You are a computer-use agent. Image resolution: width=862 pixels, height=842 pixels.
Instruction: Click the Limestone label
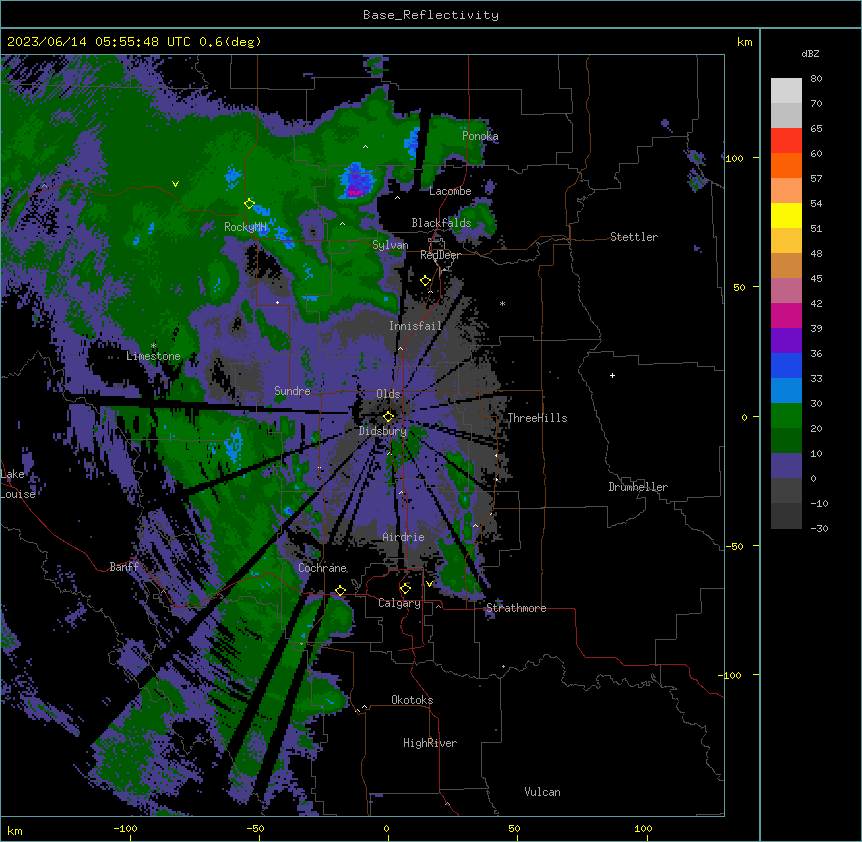coord(153,356)
